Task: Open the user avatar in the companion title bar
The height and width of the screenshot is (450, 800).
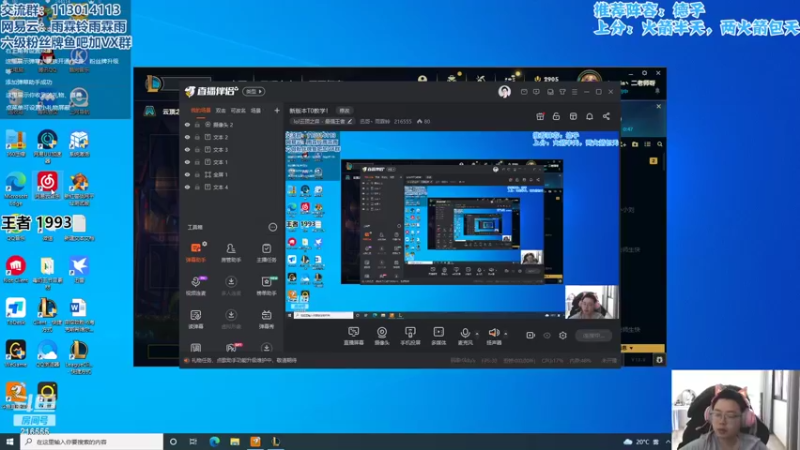Action: click(x=504, y=91)
